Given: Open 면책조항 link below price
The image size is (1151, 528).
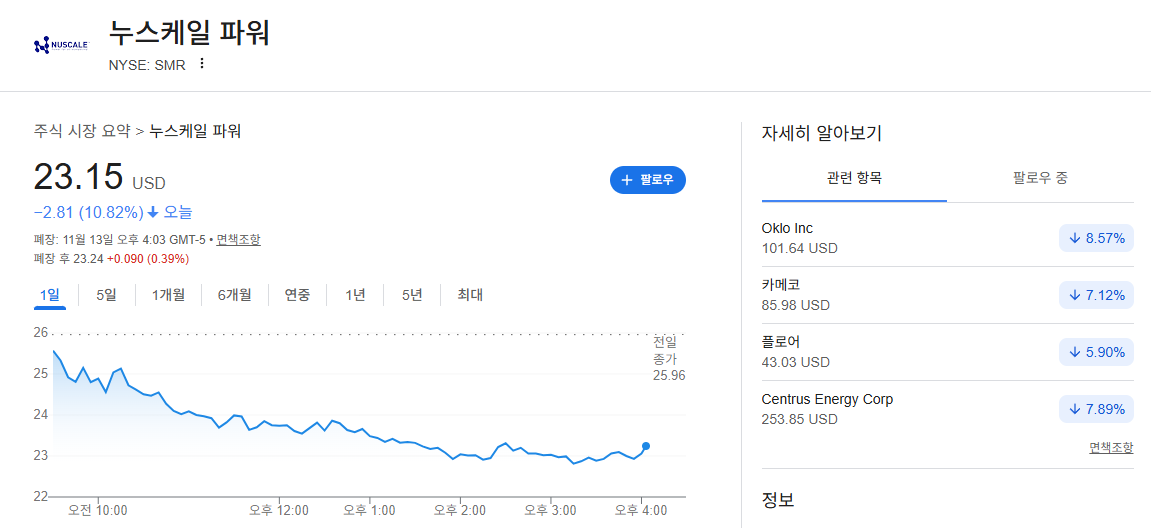Looking at the screenshot, I should pos(239,239).
